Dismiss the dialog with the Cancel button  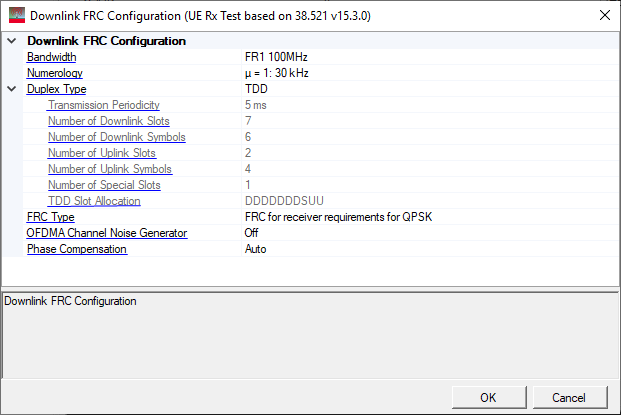(x=570, y=397)
